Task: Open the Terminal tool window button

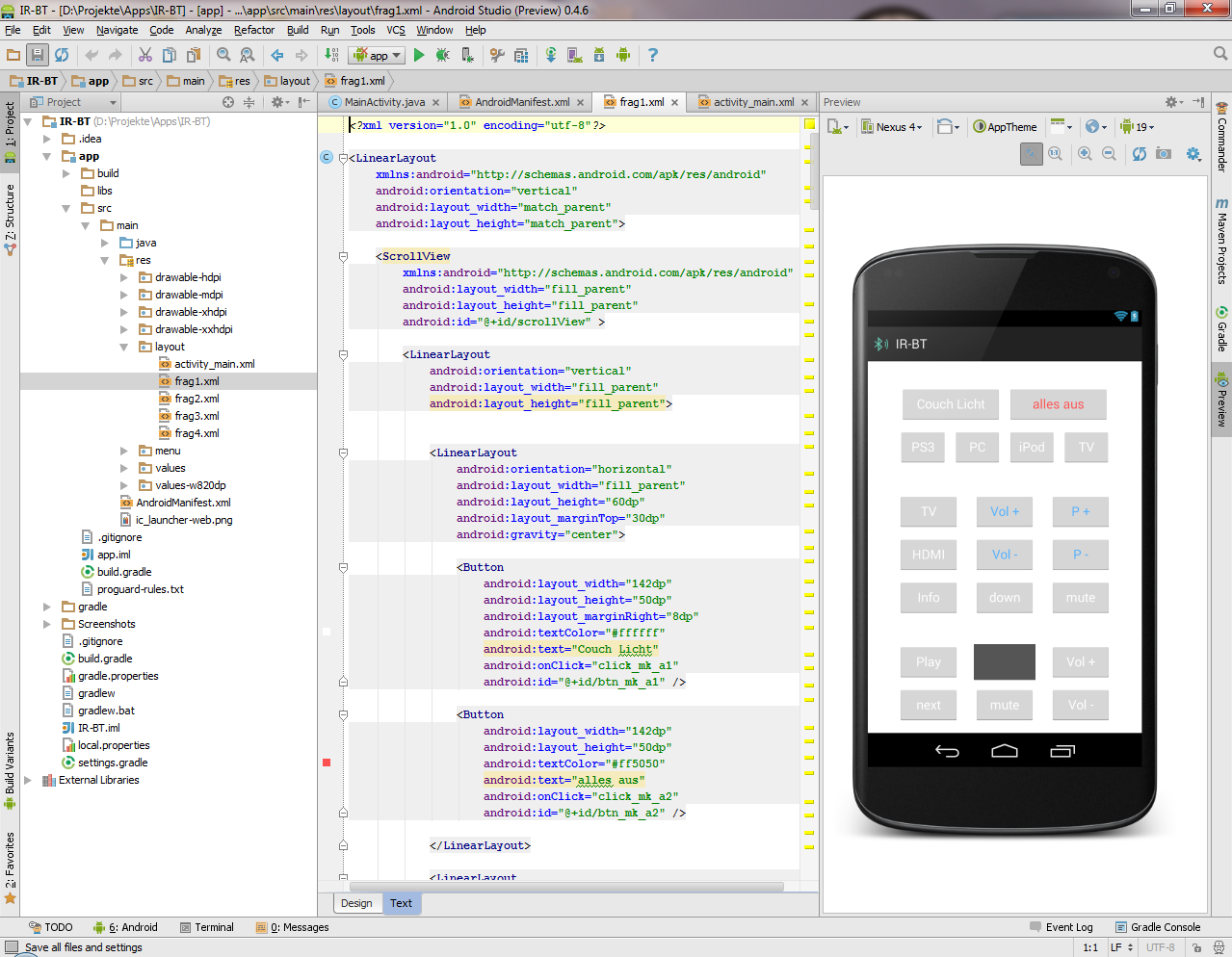Action: point(206,927)
